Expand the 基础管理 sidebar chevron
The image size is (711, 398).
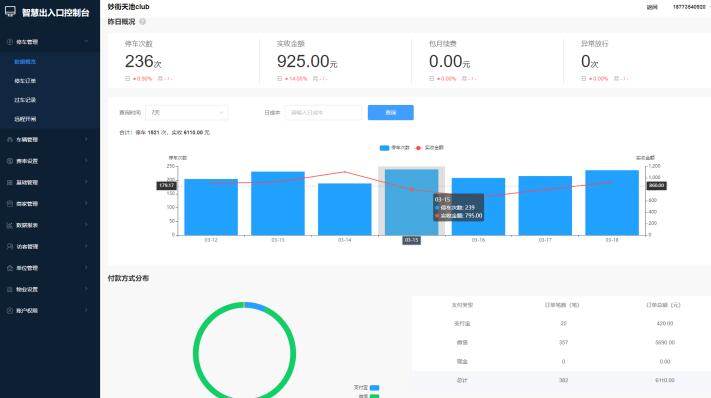tap(86, 182)
